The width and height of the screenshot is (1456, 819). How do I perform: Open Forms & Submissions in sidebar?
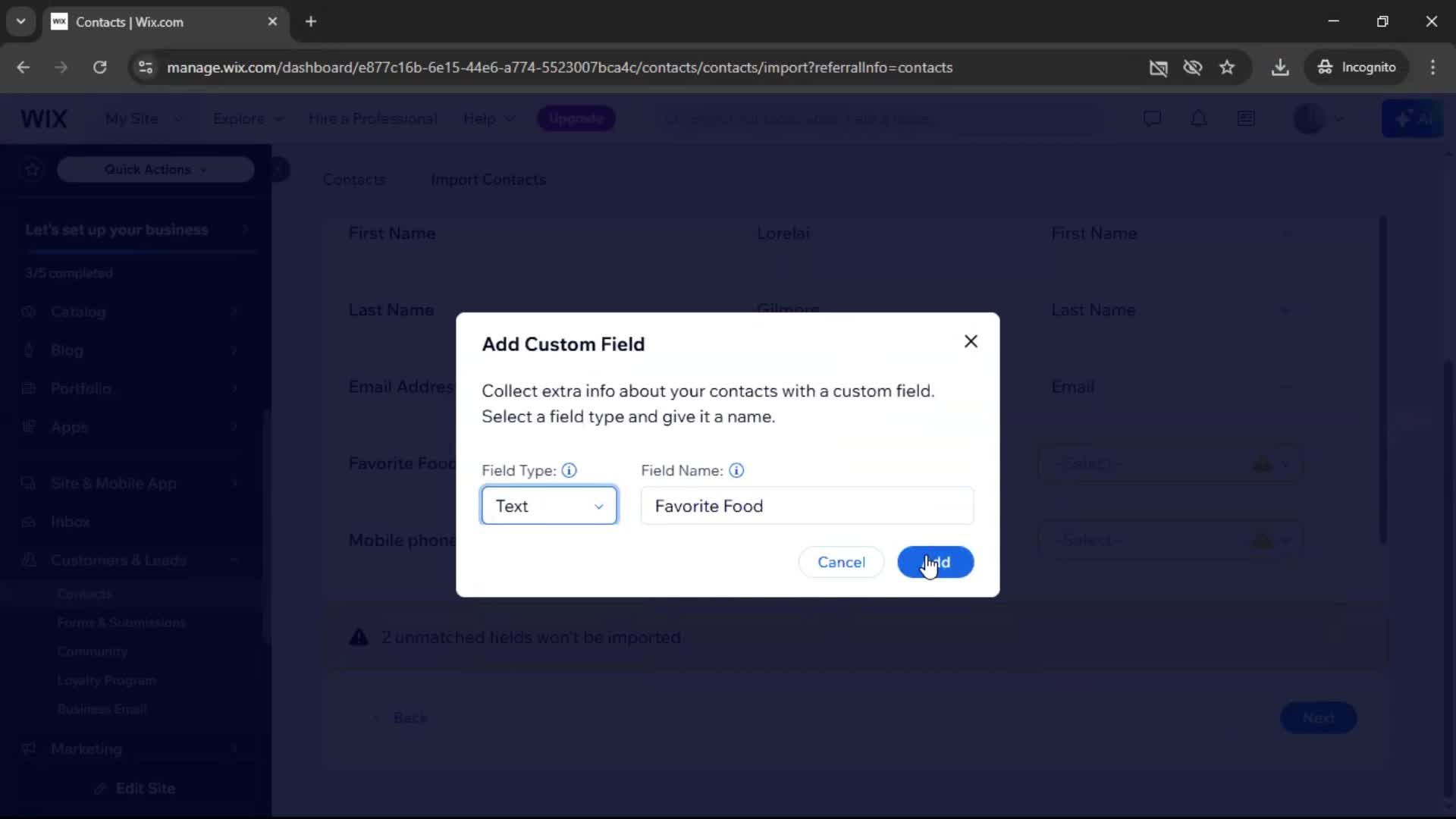coord(121,623)
